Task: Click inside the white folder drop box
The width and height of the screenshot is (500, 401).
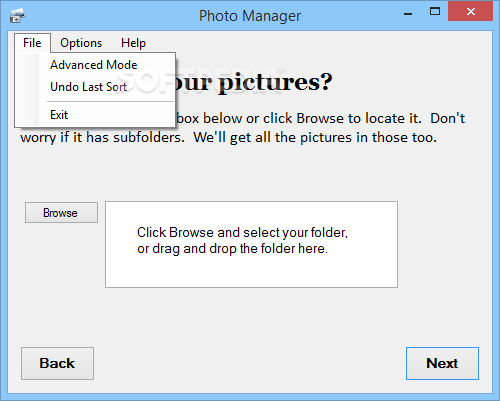Action: point(251,244)
